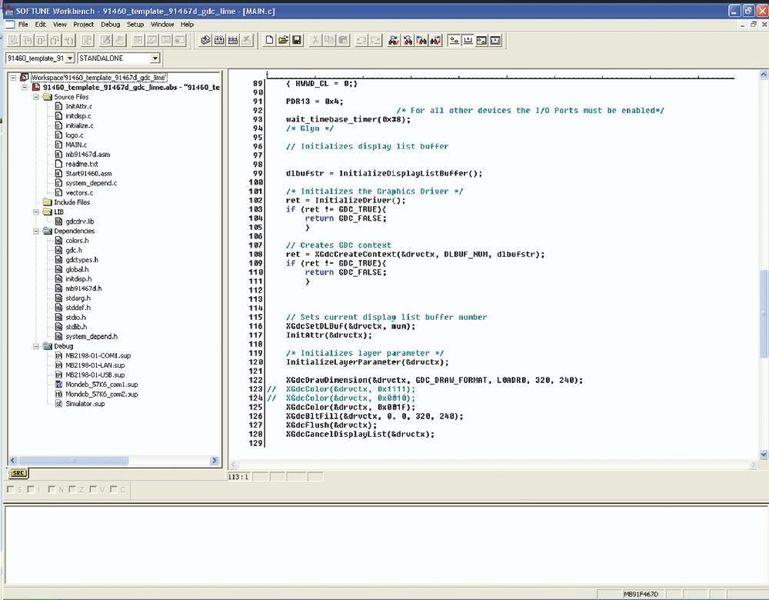Select the Include Files folder
The width and height of the screenshot is (769, 600).
(x=72, y=202)
